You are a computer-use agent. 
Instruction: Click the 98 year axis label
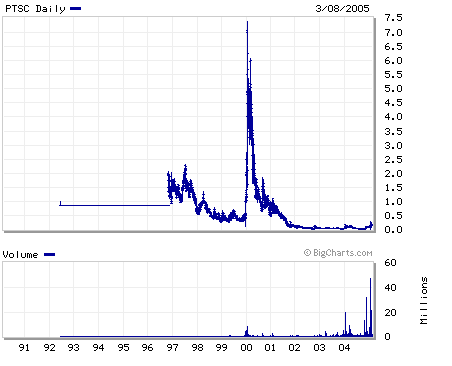[197, 348]
